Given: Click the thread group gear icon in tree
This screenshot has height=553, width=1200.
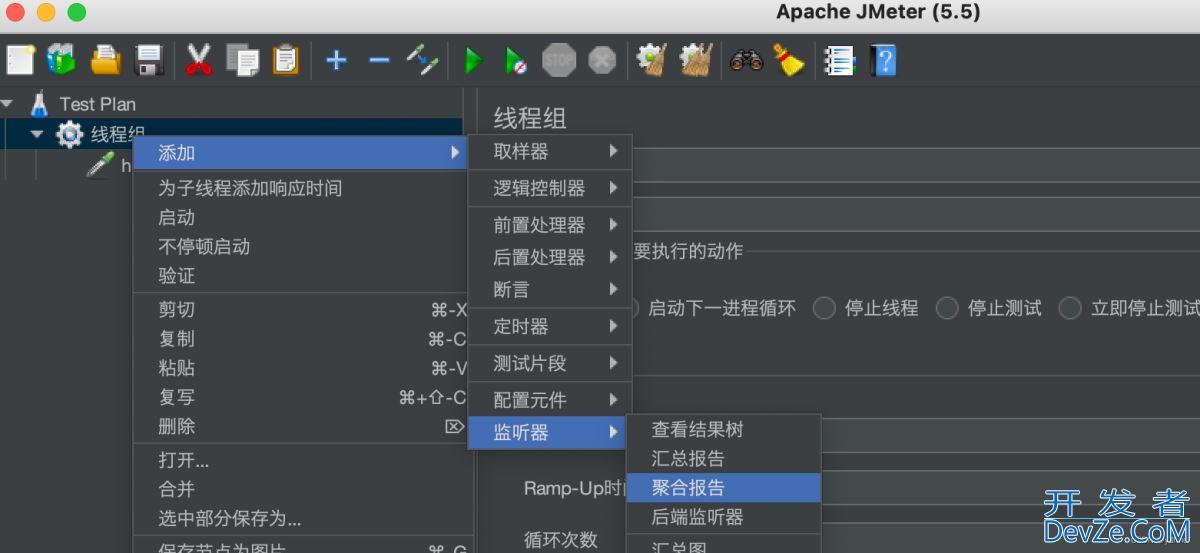Looking at the screenshot, I should 69,134.
